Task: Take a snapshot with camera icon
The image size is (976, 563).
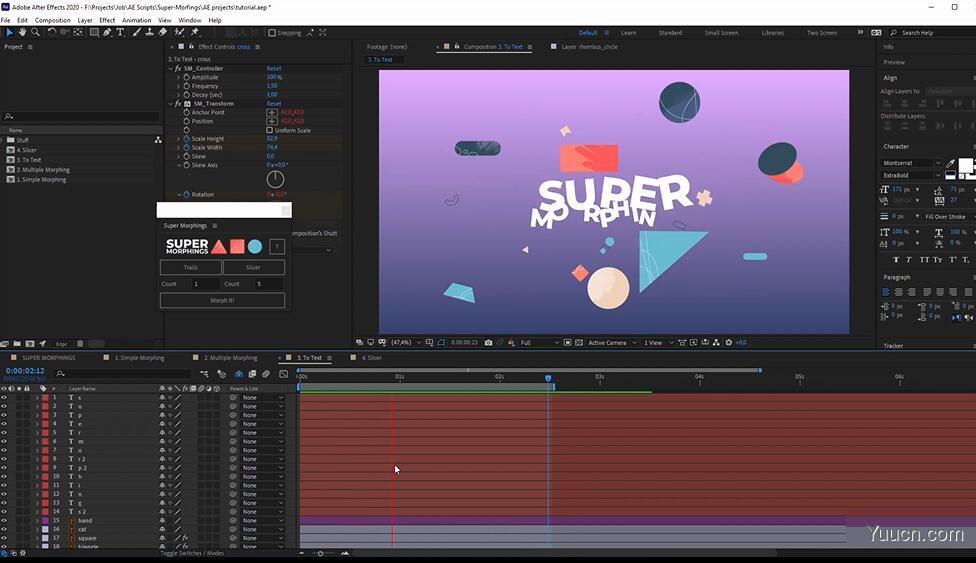Action: [x=489, y=343]
